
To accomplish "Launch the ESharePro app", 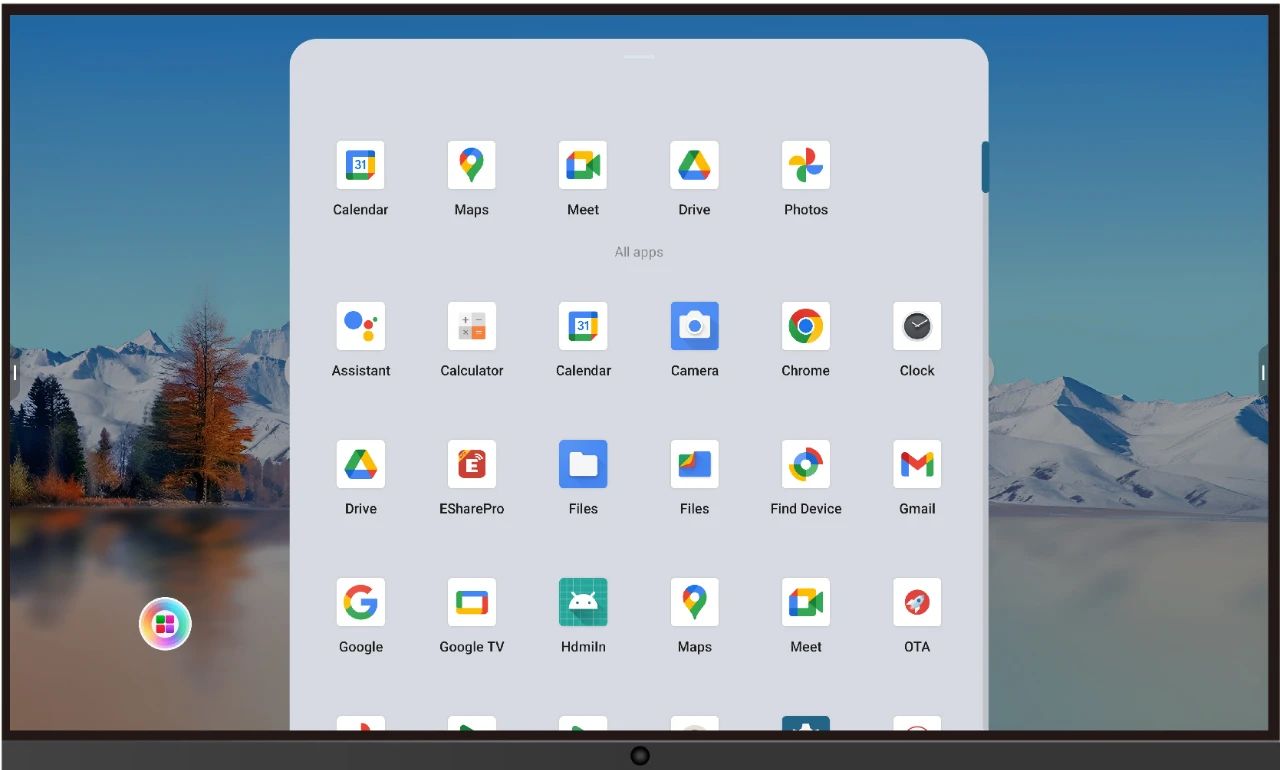I will [x=471, y=464].
